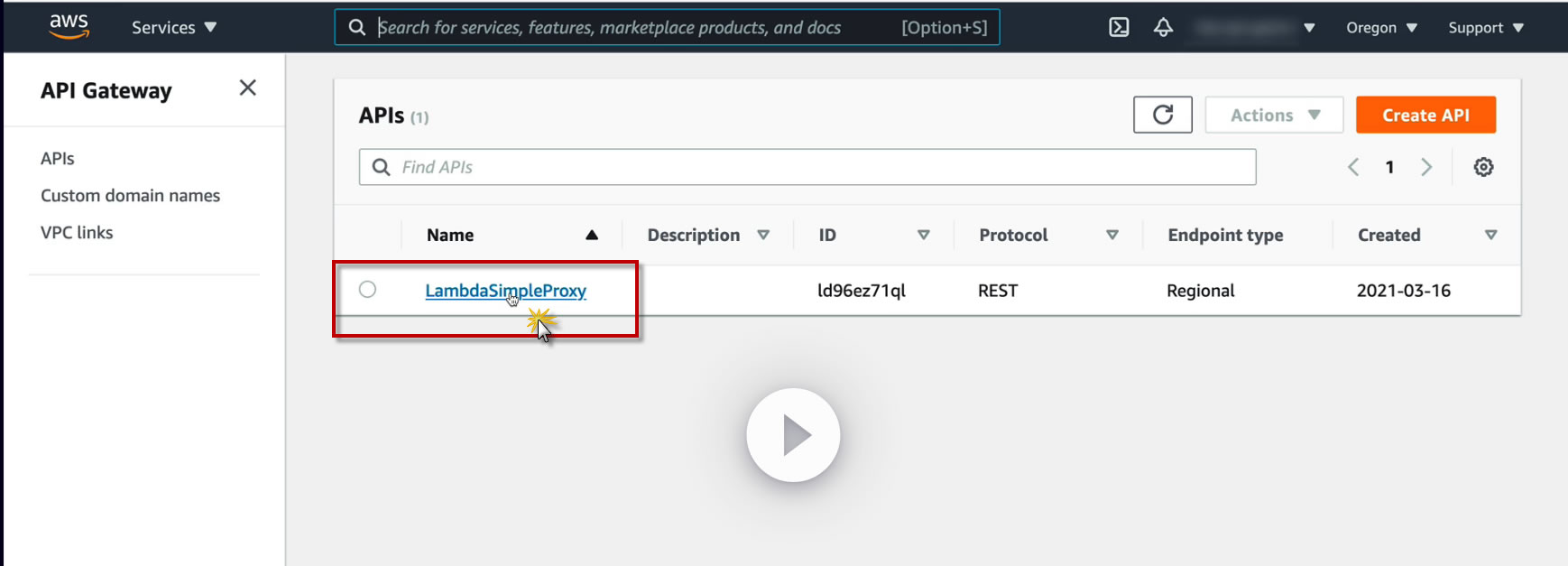Viewport: 1568px width, 566px height.
Task: Open VPC links in sidebar
Action: click(77, 232)
